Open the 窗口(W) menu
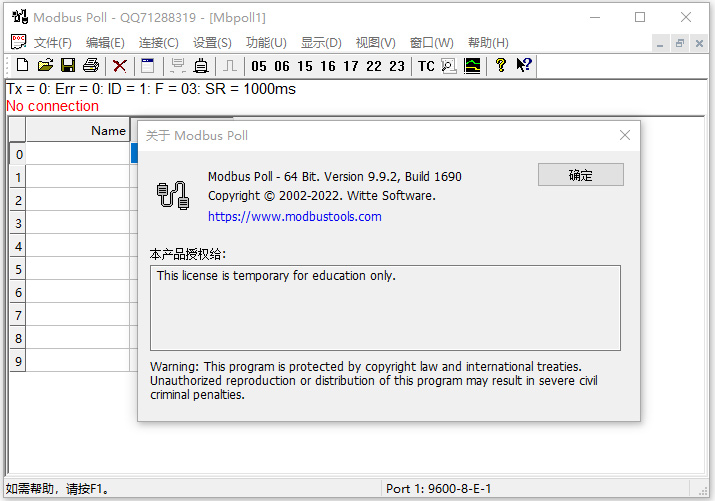715x501 pixels. 431,42
